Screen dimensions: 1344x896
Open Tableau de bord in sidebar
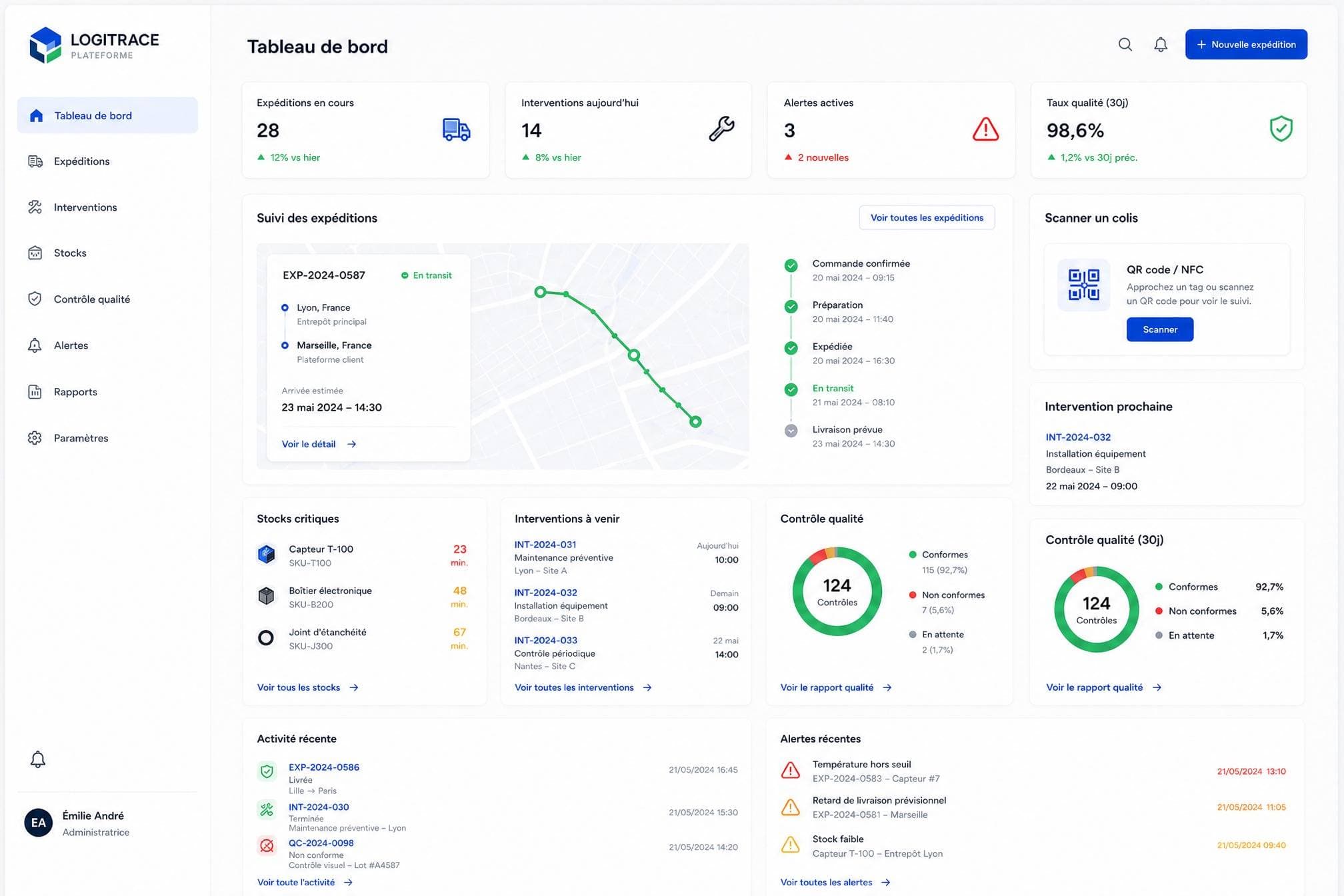point(107,115)
